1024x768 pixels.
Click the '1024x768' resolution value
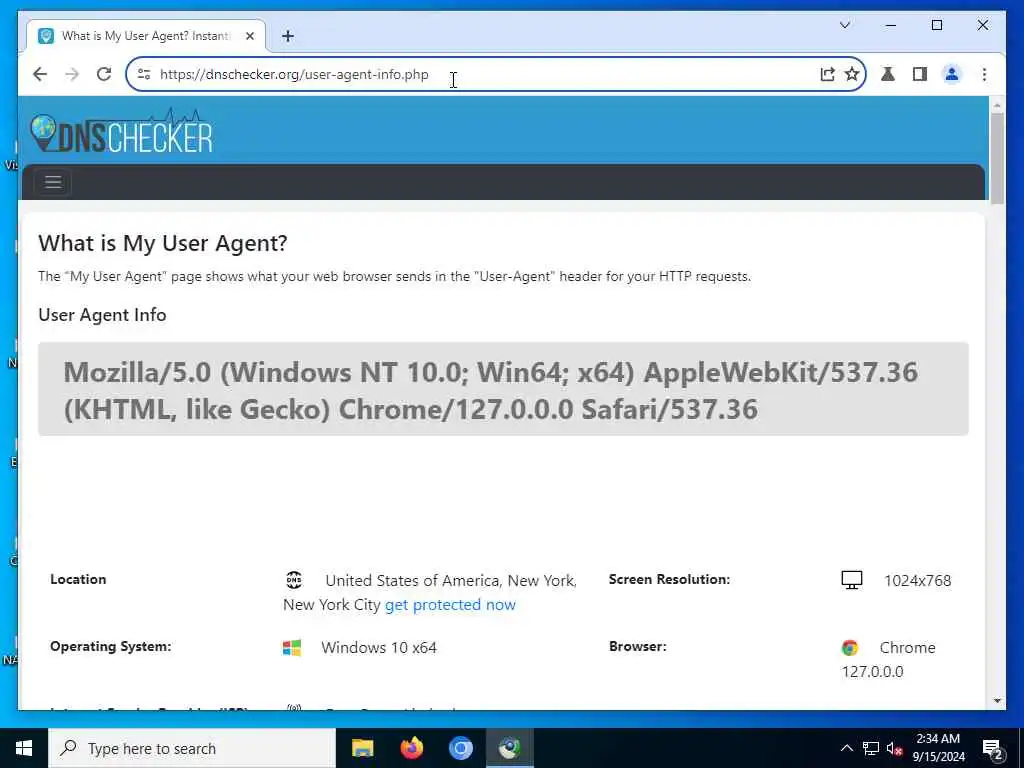(x=918, y=581)
